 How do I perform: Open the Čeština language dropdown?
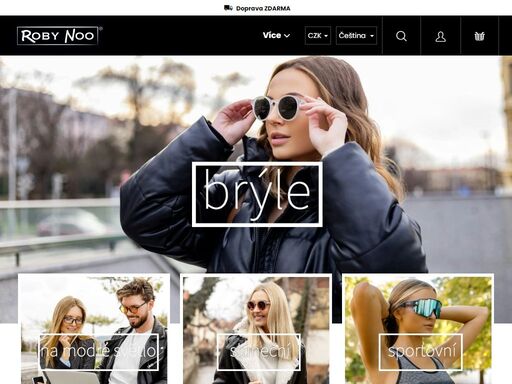point(356,35)
